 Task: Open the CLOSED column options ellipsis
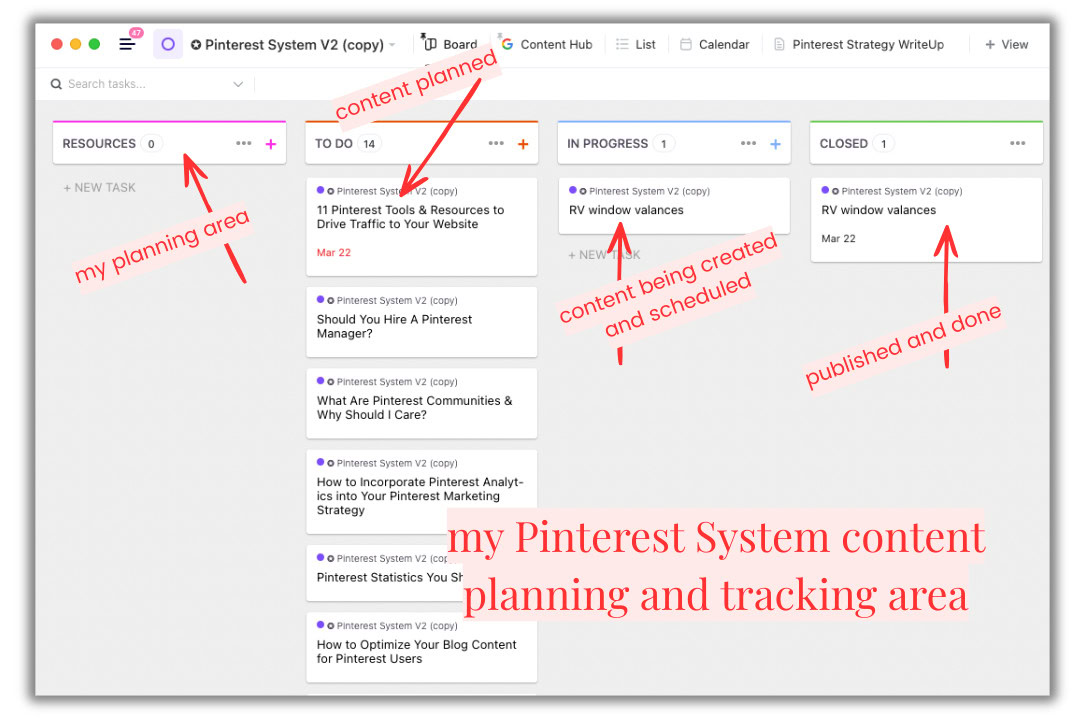(x=1018, y=143)
